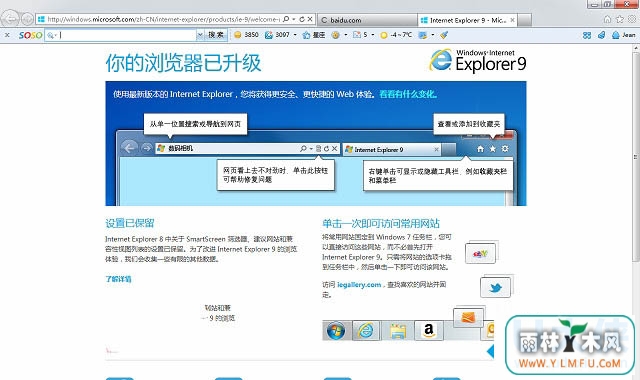Open the Home page icon
This screenshot has height=380, width=640.
607,19
